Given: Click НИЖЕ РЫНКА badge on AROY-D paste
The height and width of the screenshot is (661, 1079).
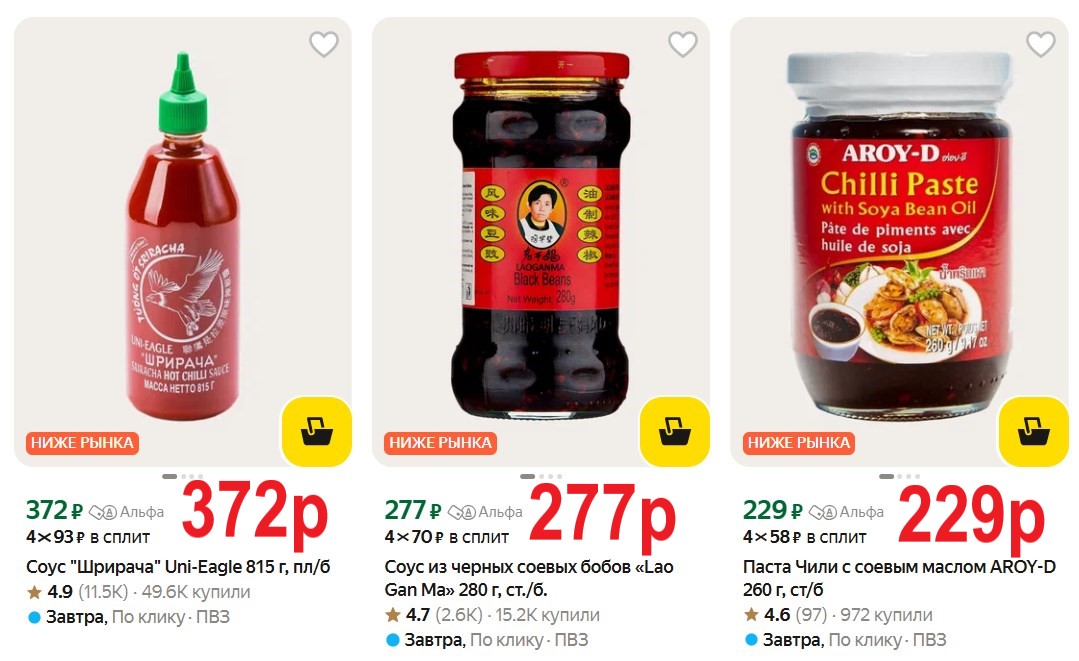Looking at the screenshot, I should coord(799,443).
